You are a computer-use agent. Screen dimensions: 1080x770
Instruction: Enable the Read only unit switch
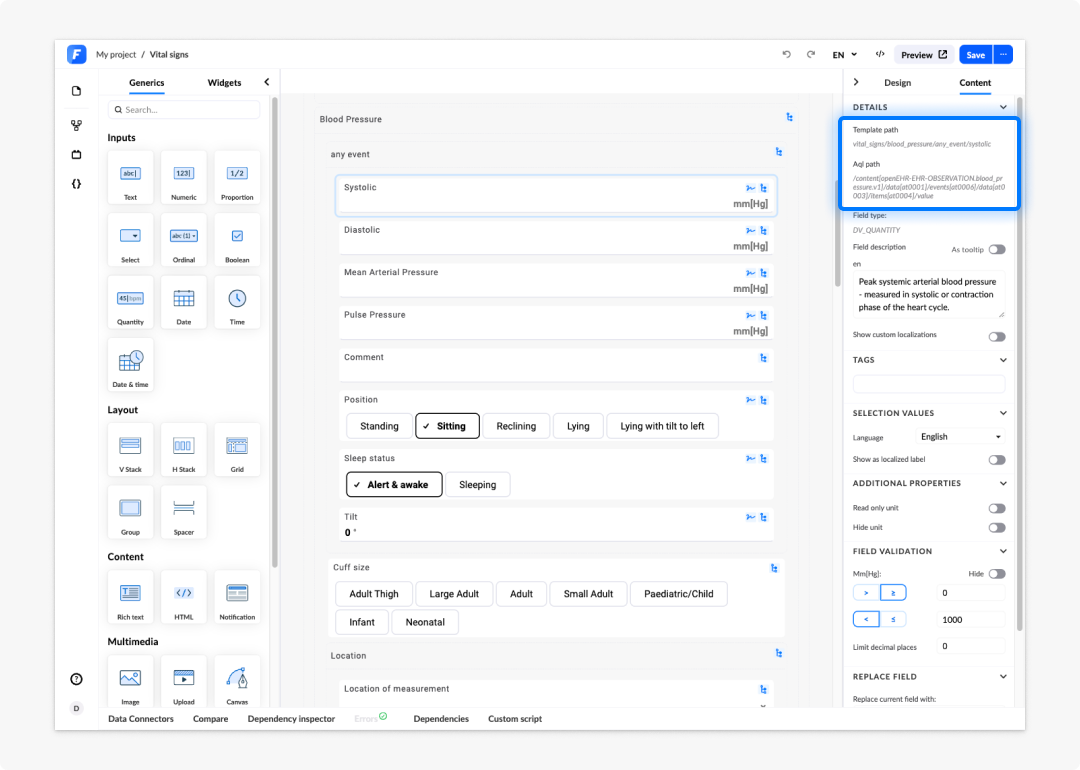tap(997, 508)
